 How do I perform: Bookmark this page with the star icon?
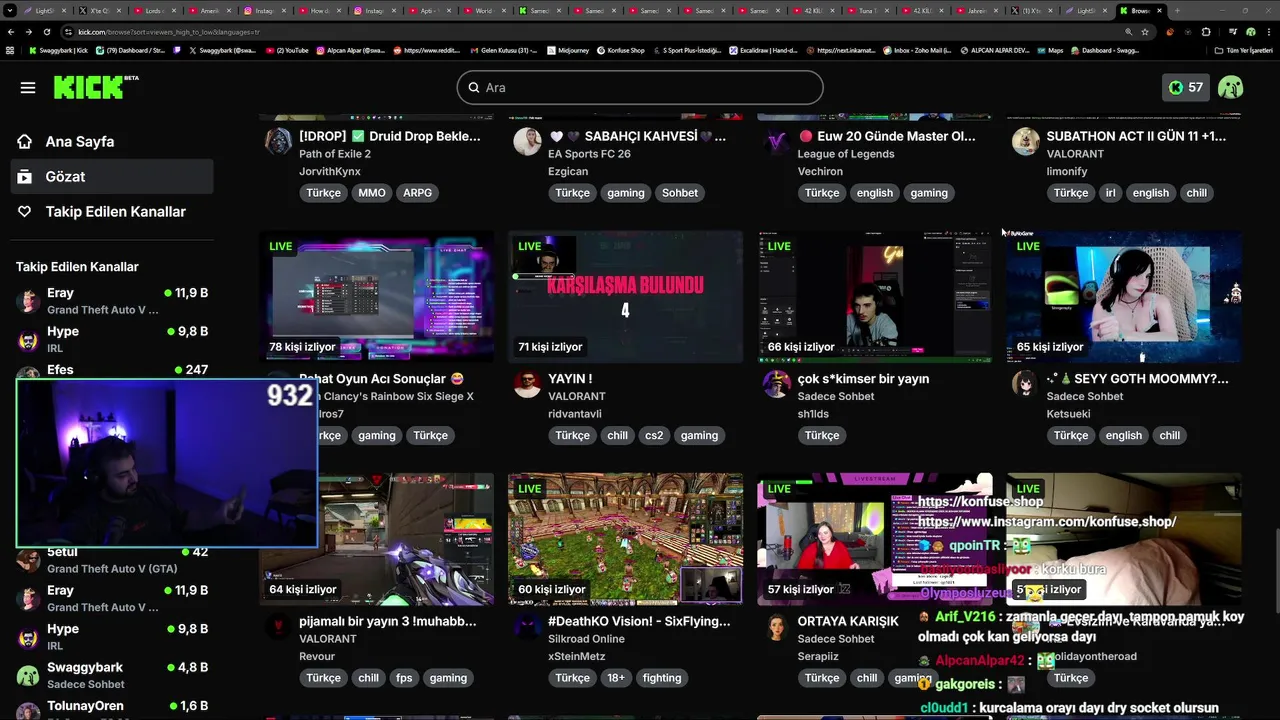(1145, 32)
